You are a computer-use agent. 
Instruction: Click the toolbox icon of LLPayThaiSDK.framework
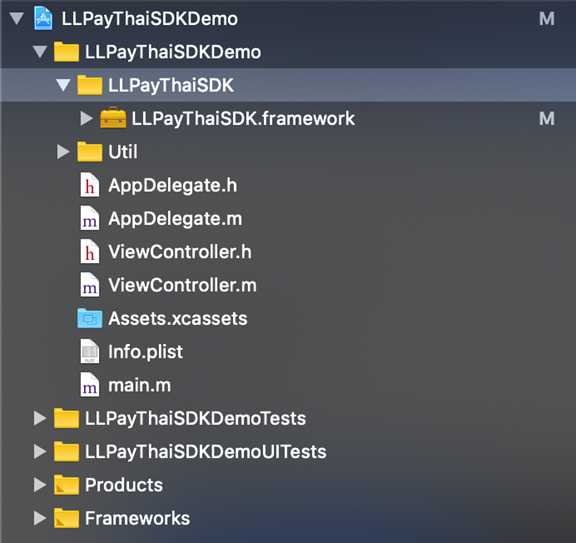pos(113,118)
